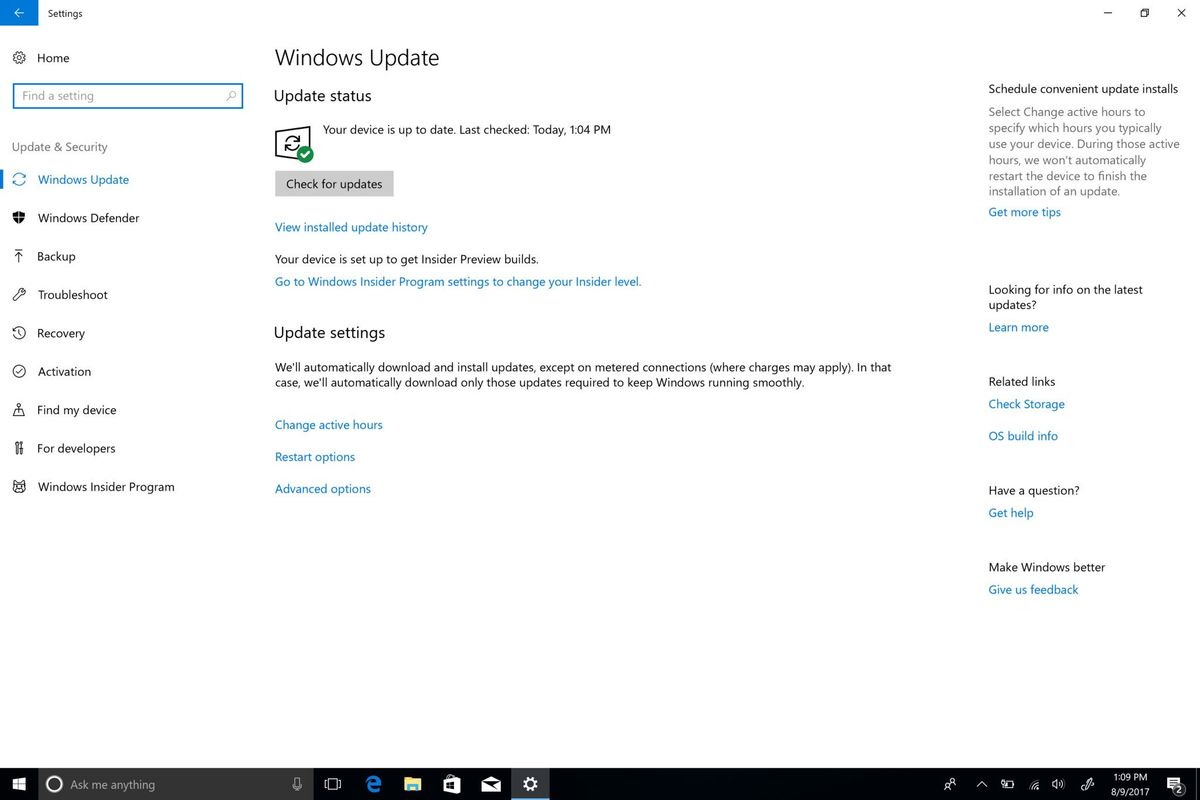
Task: Open Advanced options under Update settings
Action: coord(322,488)
